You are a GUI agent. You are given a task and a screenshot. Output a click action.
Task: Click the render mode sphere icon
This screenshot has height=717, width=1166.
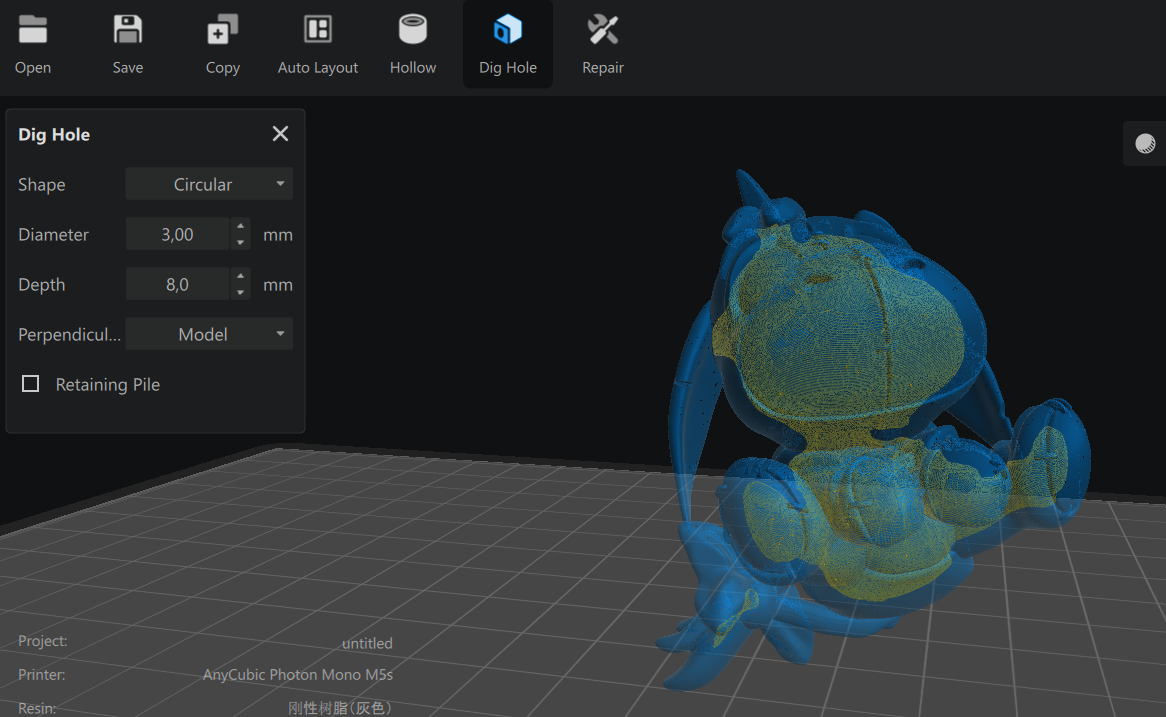[x=1145, y=144]
